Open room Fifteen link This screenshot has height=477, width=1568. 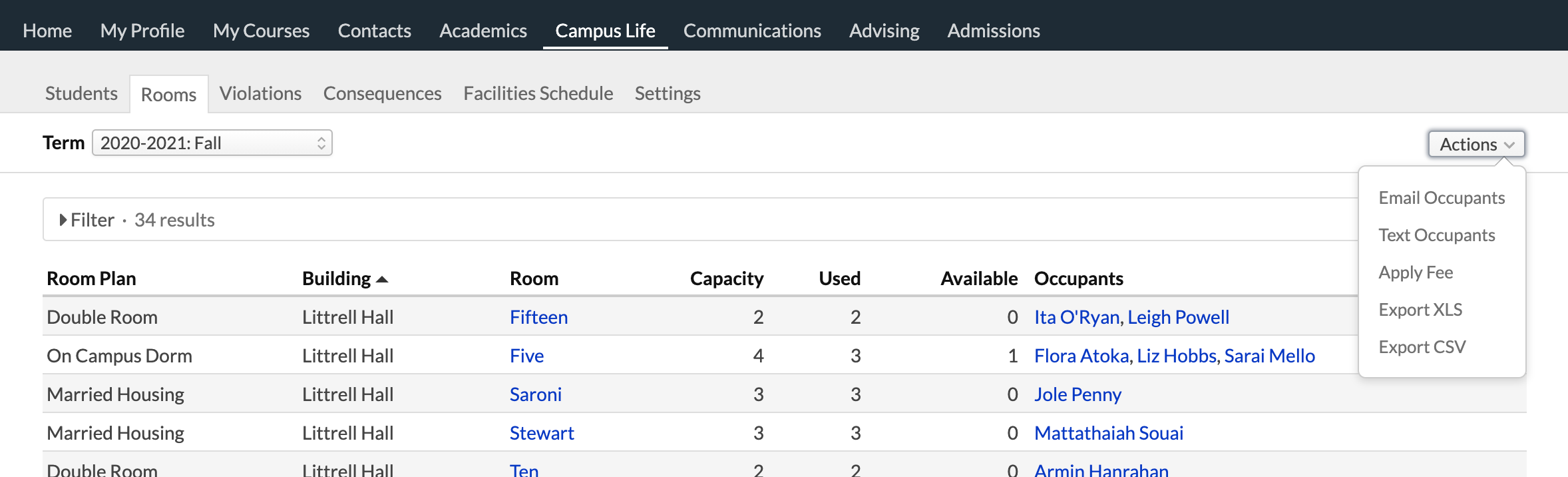[538, 317]
